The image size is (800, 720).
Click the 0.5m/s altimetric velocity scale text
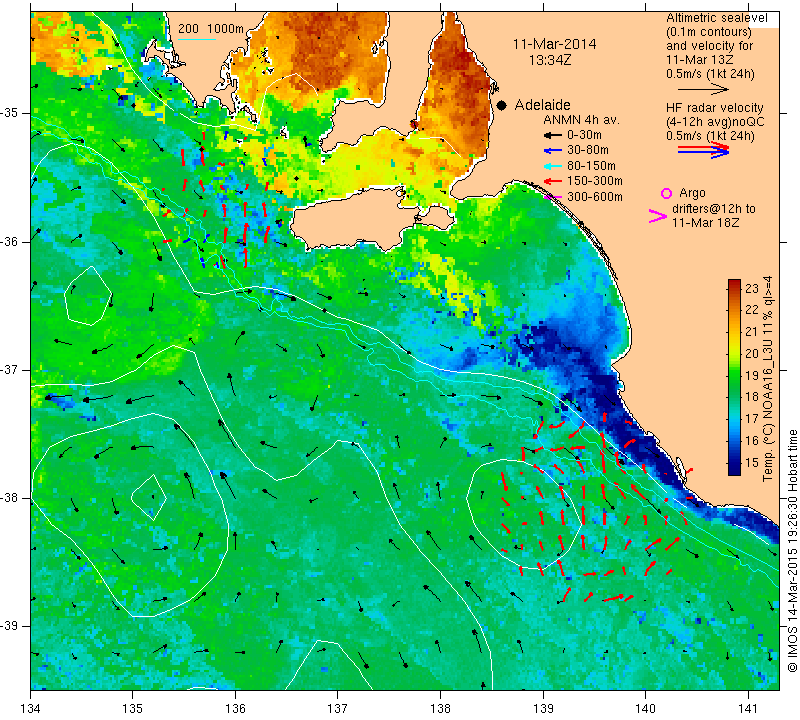710,74
